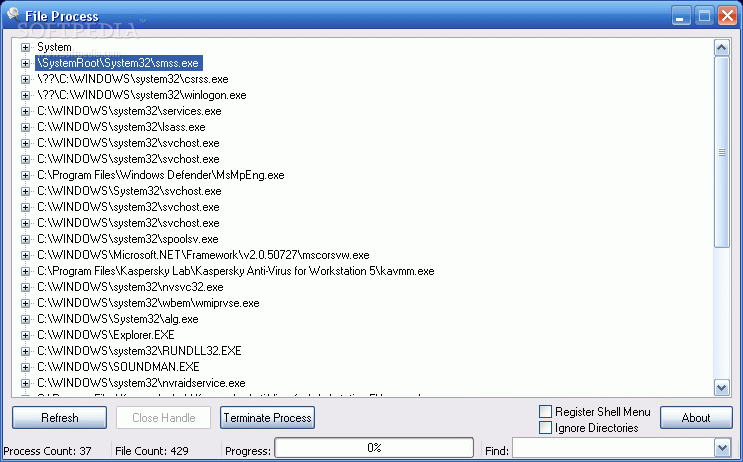Open the Find dropdown list
Viewport: 743px width, 462px height.
point(722,448)
